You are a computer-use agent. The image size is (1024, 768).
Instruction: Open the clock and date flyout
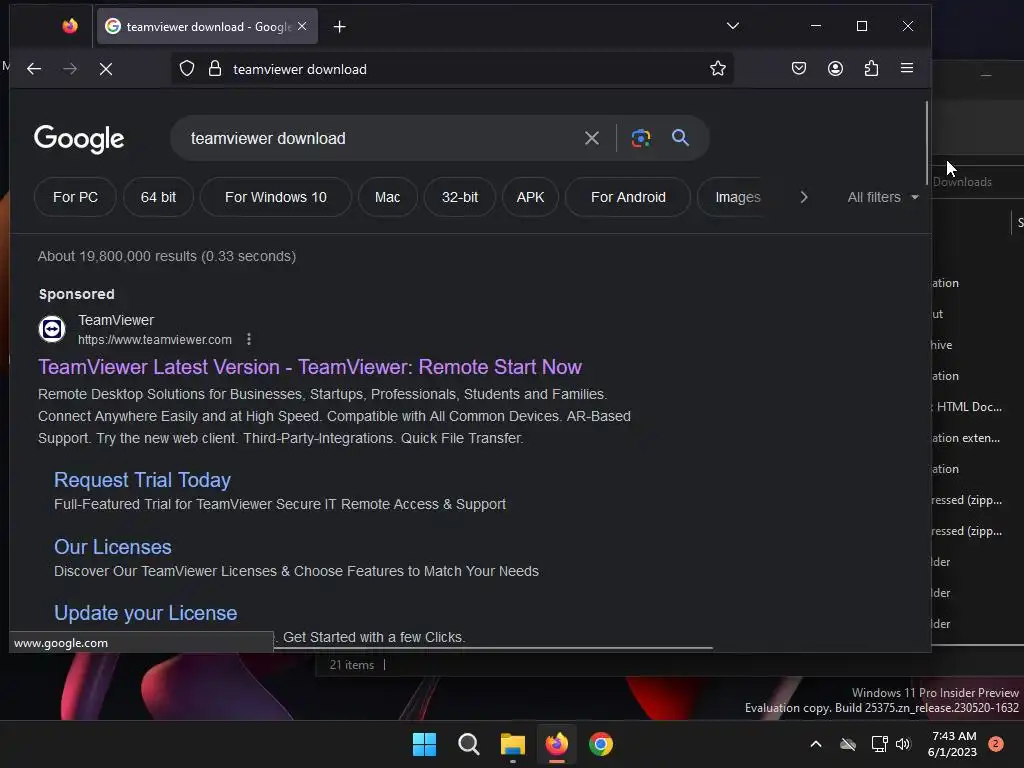click(953, 744)
